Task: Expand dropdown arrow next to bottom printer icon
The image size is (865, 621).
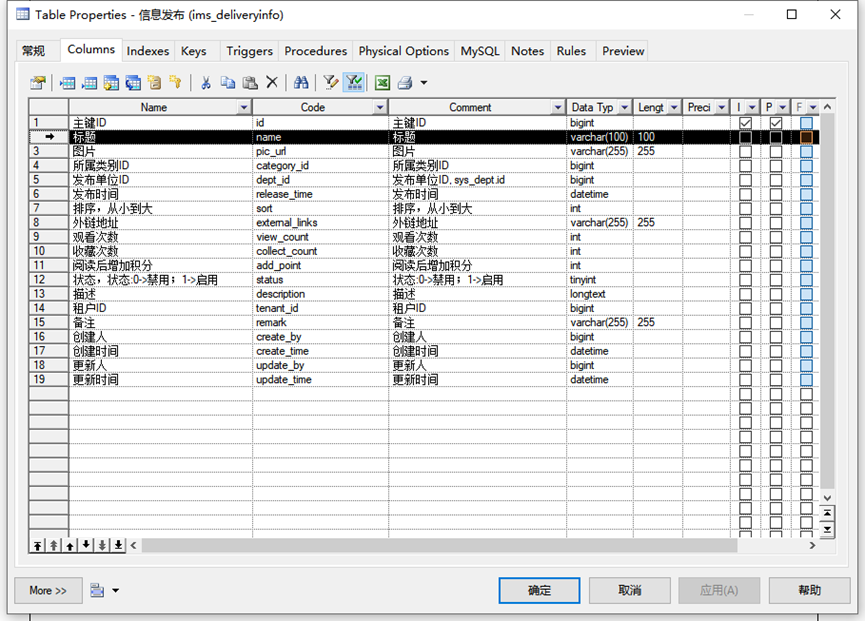Action: coord(115,590)
